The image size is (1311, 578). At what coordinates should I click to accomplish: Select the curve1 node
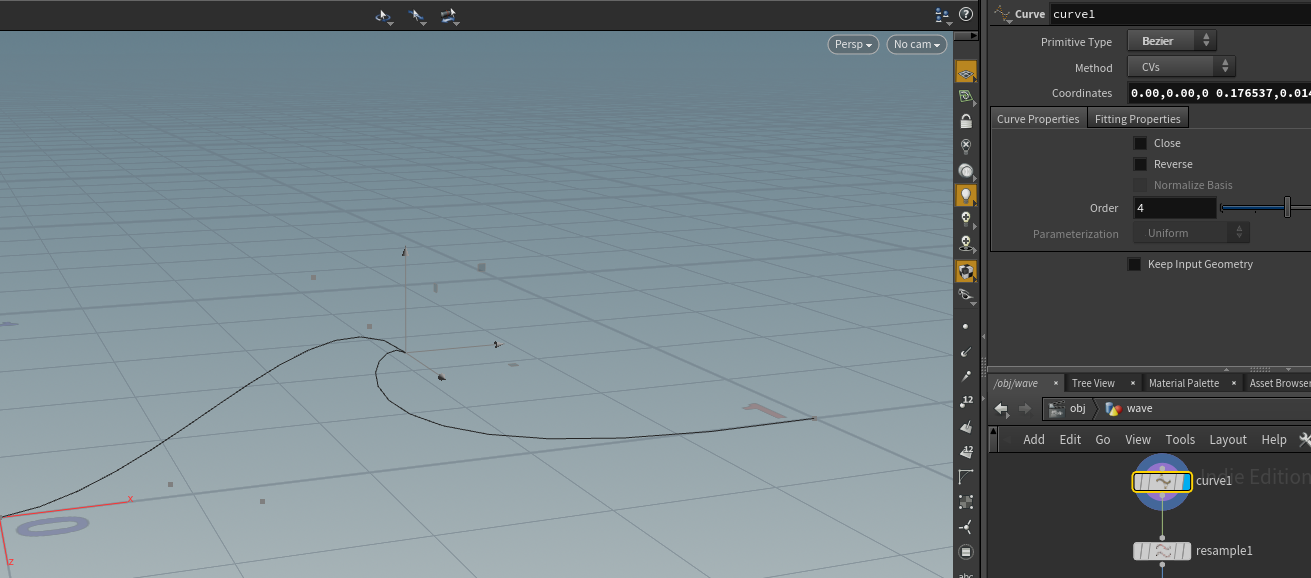tap(1162, 481)
